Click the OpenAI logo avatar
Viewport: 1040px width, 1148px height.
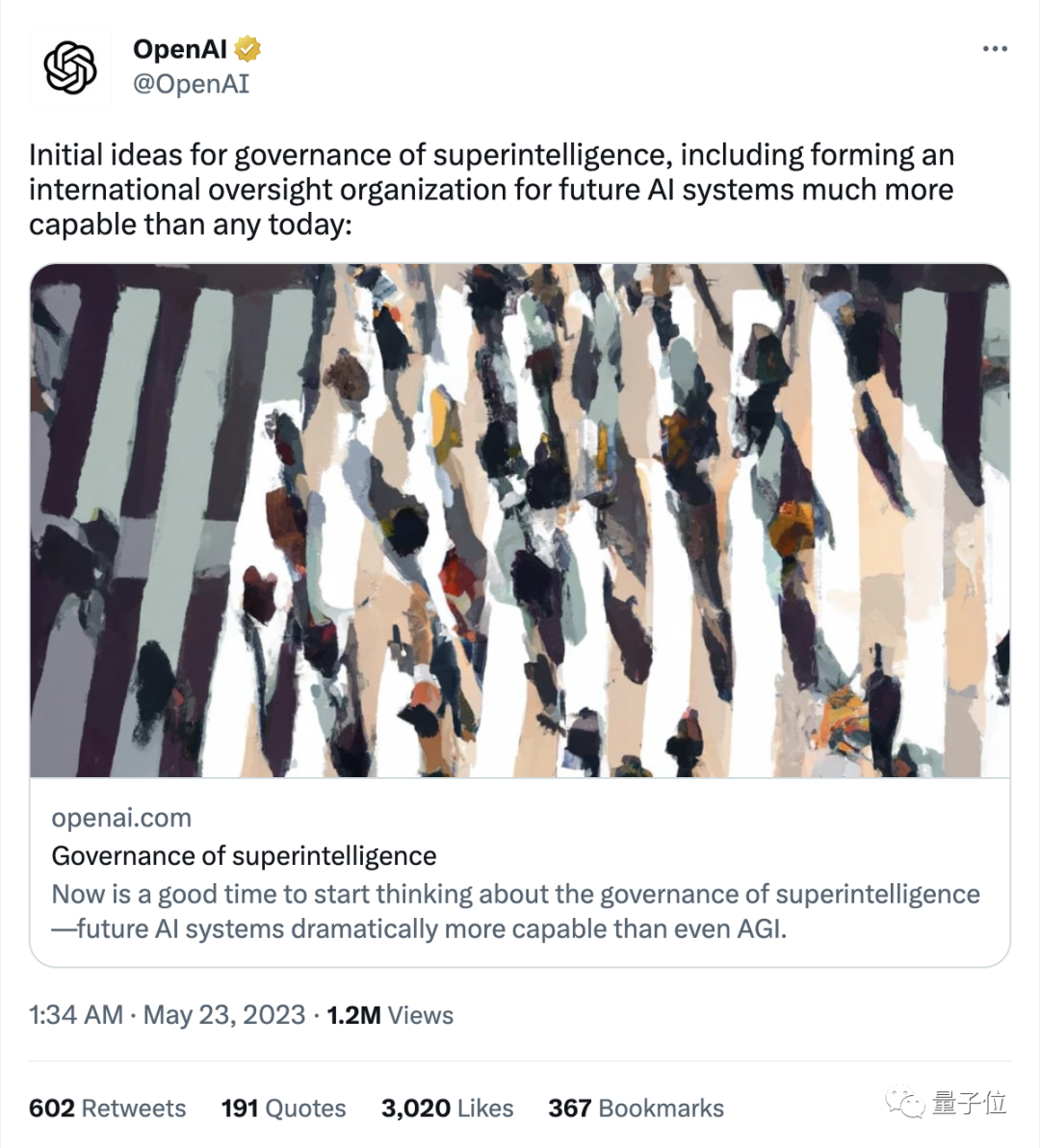point(71,68)
